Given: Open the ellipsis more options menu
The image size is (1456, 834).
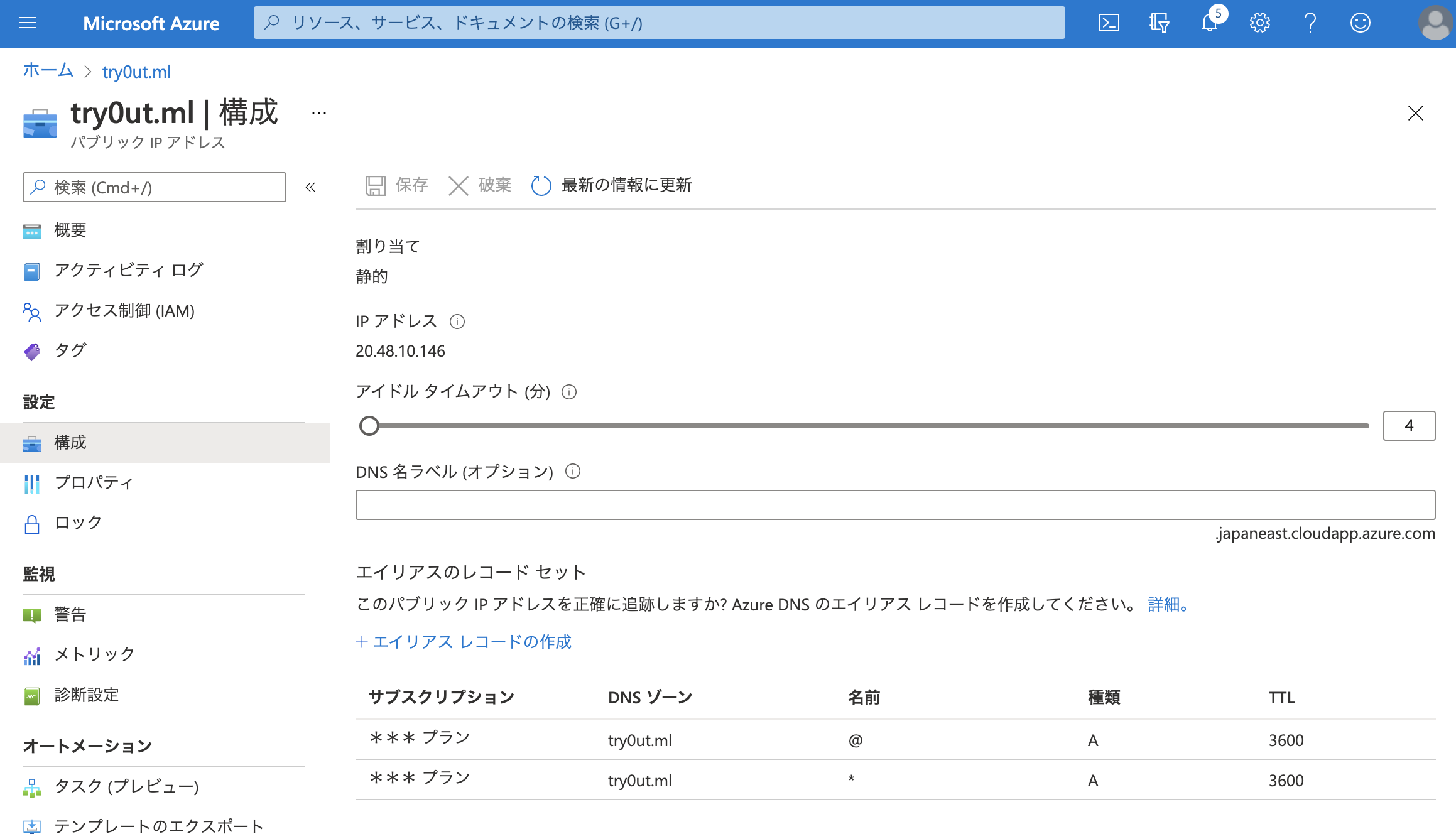Looking at the screenshot, I should click(x=319, y=113).
